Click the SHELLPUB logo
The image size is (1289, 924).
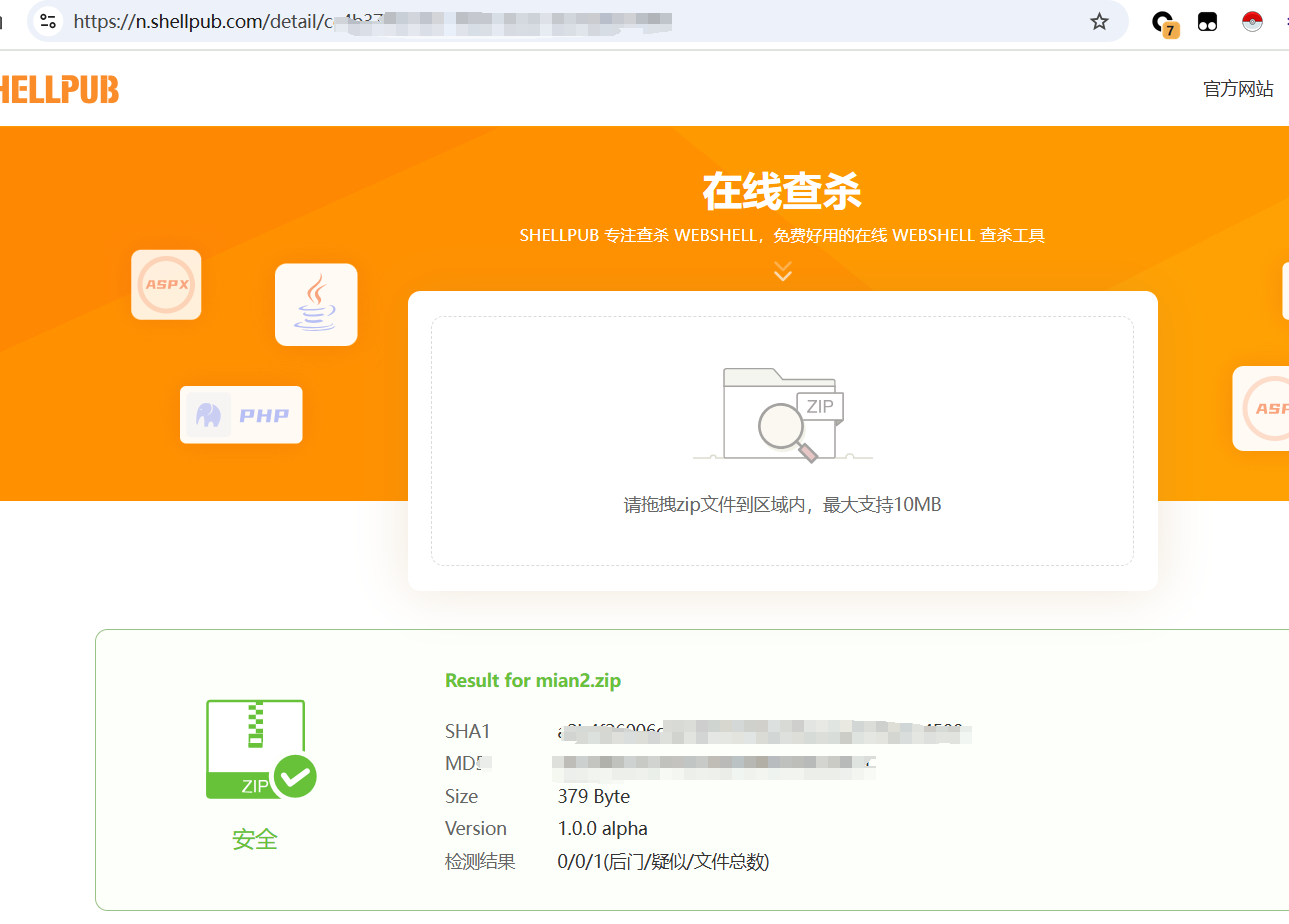click(x=58, y=90)
